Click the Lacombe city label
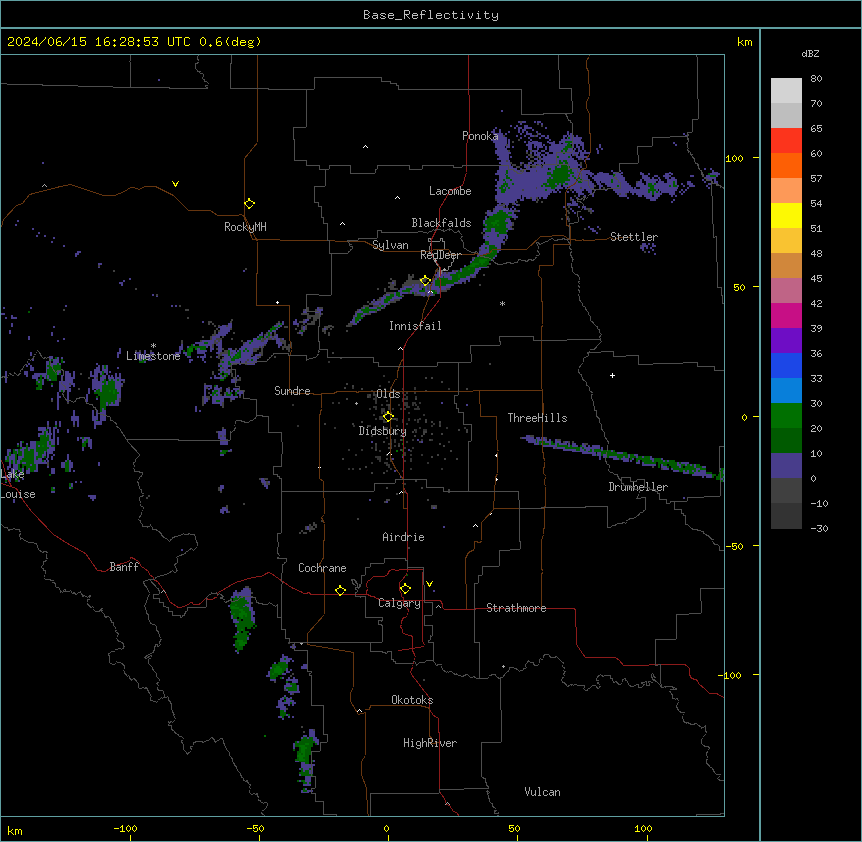862x842 pixels. tap(450, 191)
